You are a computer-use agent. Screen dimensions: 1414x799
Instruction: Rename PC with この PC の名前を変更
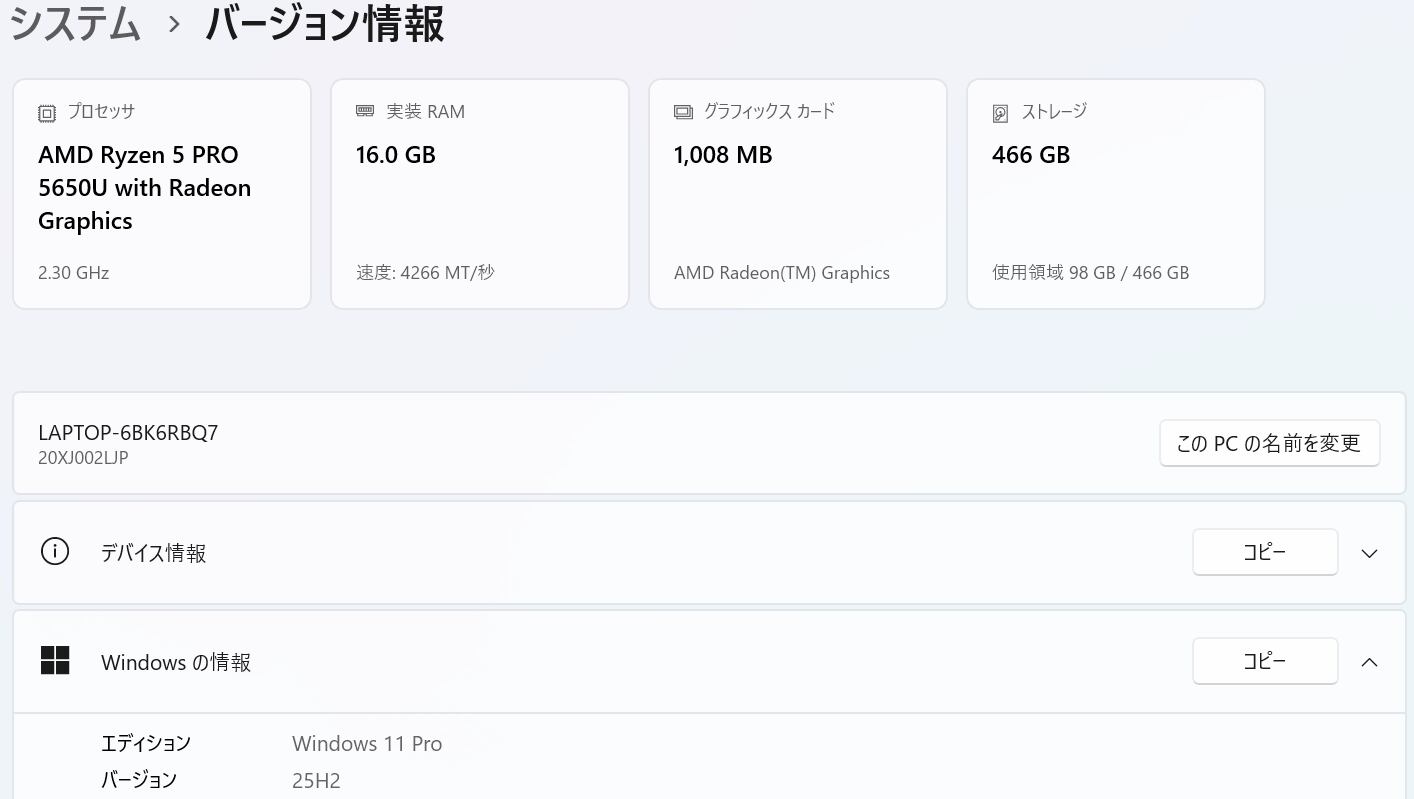[x=1269, y=443]
